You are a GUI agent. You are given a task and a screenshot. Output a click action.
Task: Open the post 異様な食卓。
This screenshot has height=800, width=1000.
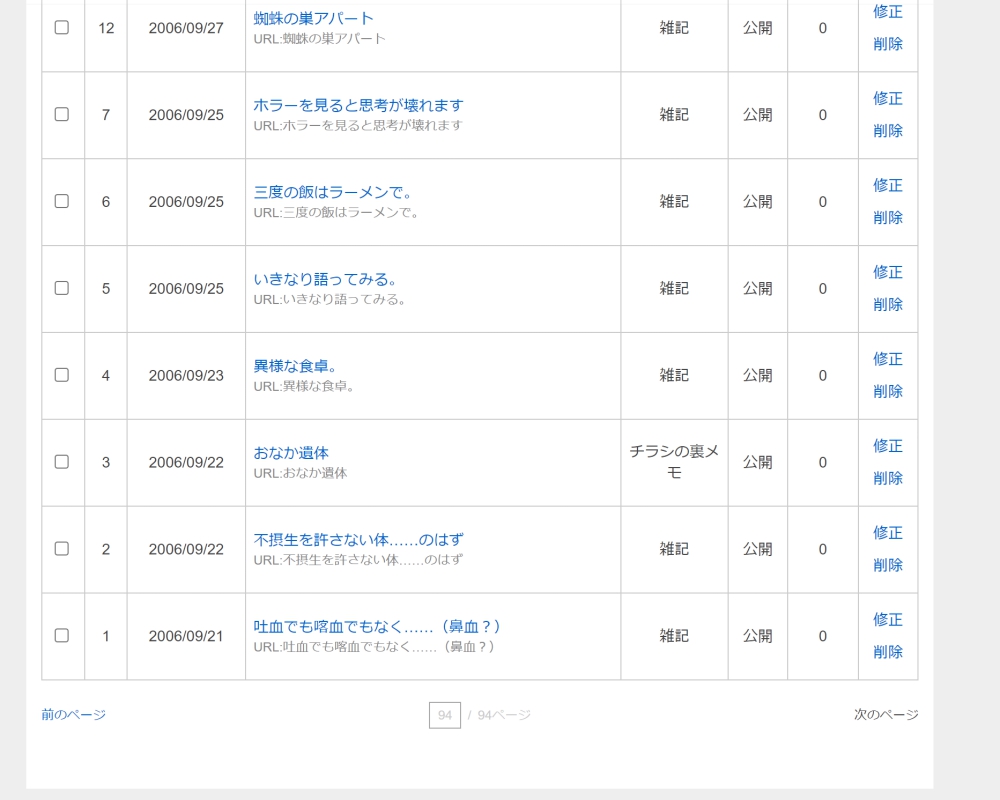(296, 366)
